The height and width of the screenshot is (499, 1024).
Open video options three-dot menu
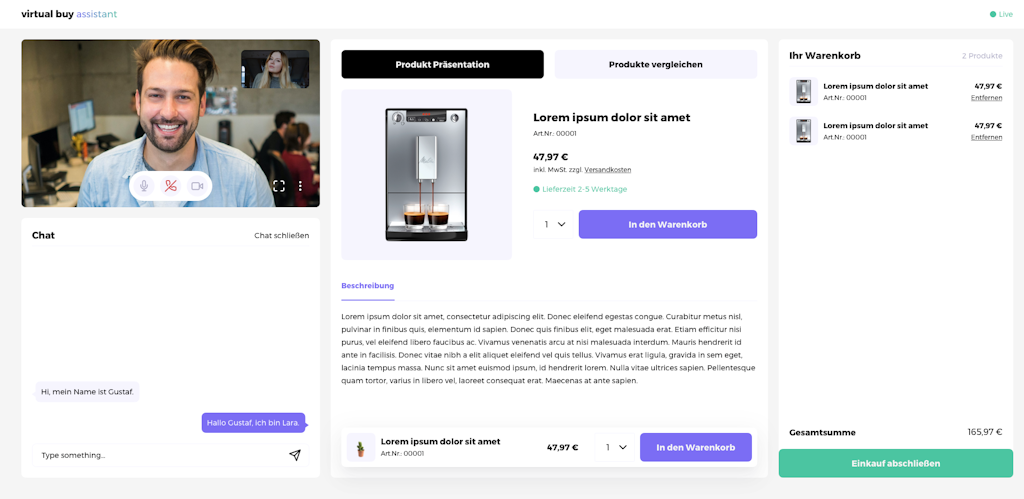click(x=300, y=186)
